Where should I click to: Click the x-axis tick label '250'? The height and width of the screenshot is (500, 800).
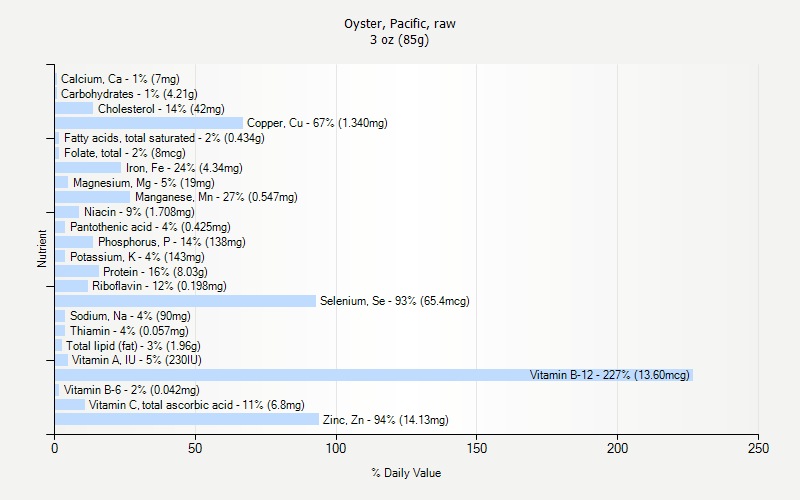[758, 448]
